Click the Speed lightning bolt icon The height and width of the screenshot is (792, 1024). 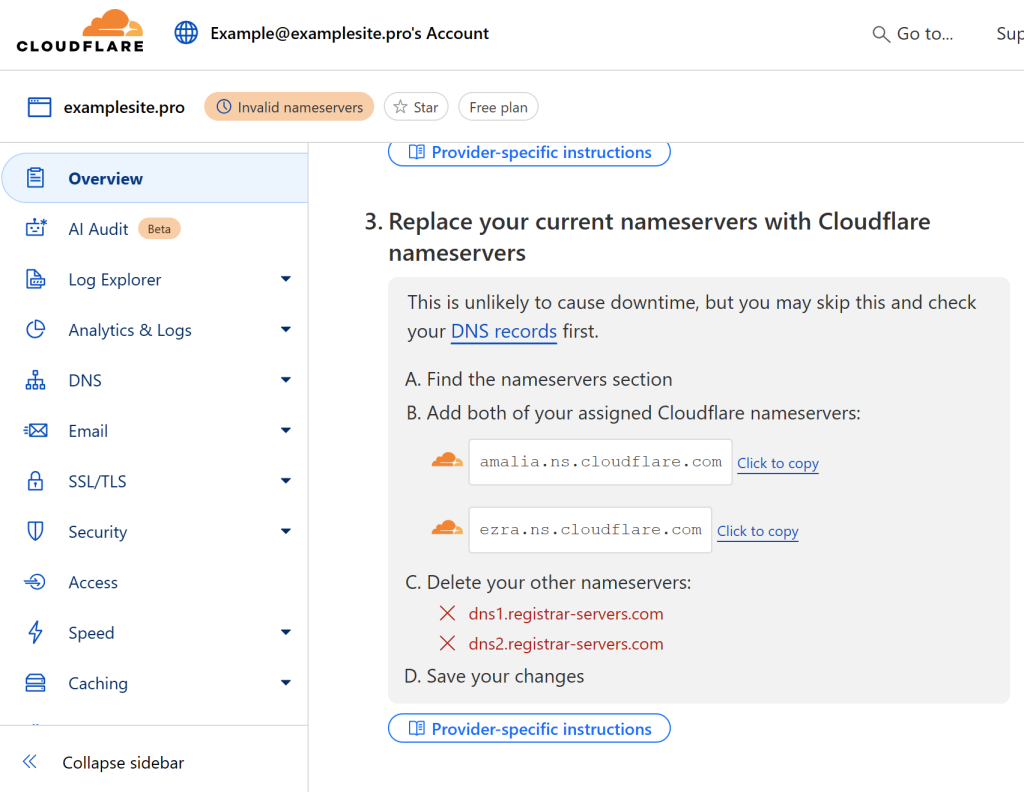point(36,633)
